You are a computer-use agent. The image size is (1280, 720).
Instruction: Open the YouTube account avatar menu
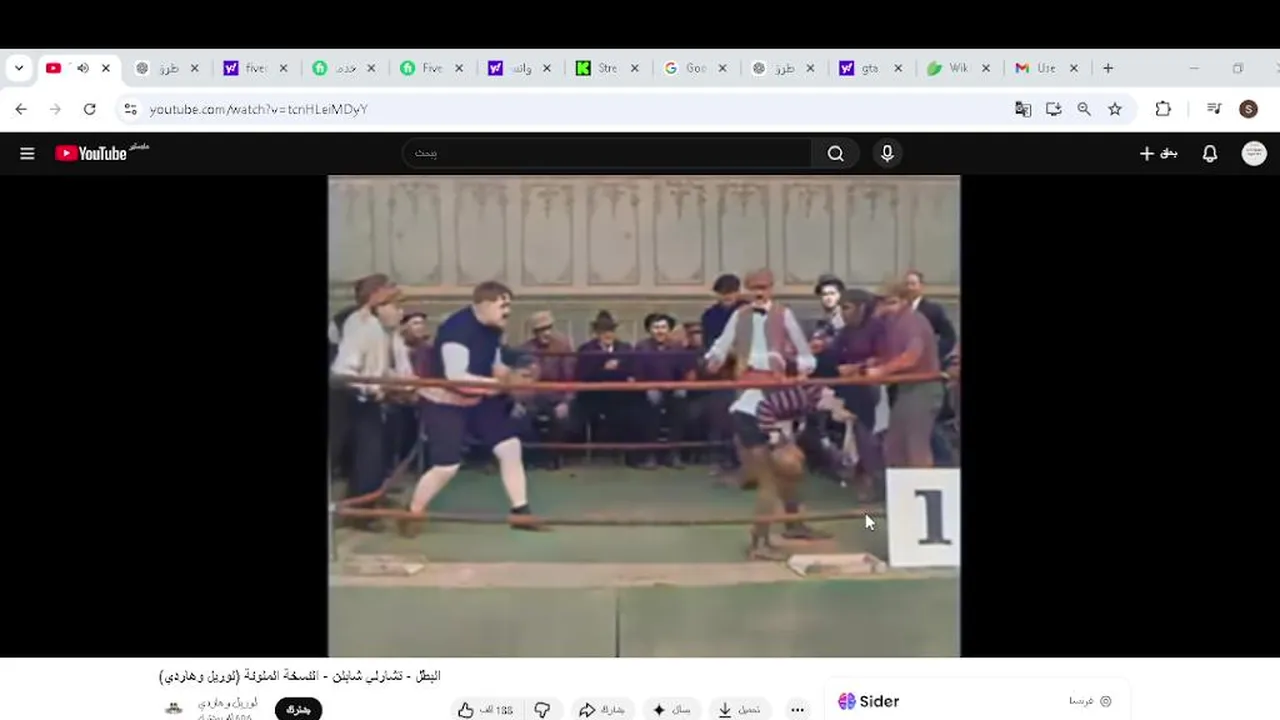(x=1254, y=153)
